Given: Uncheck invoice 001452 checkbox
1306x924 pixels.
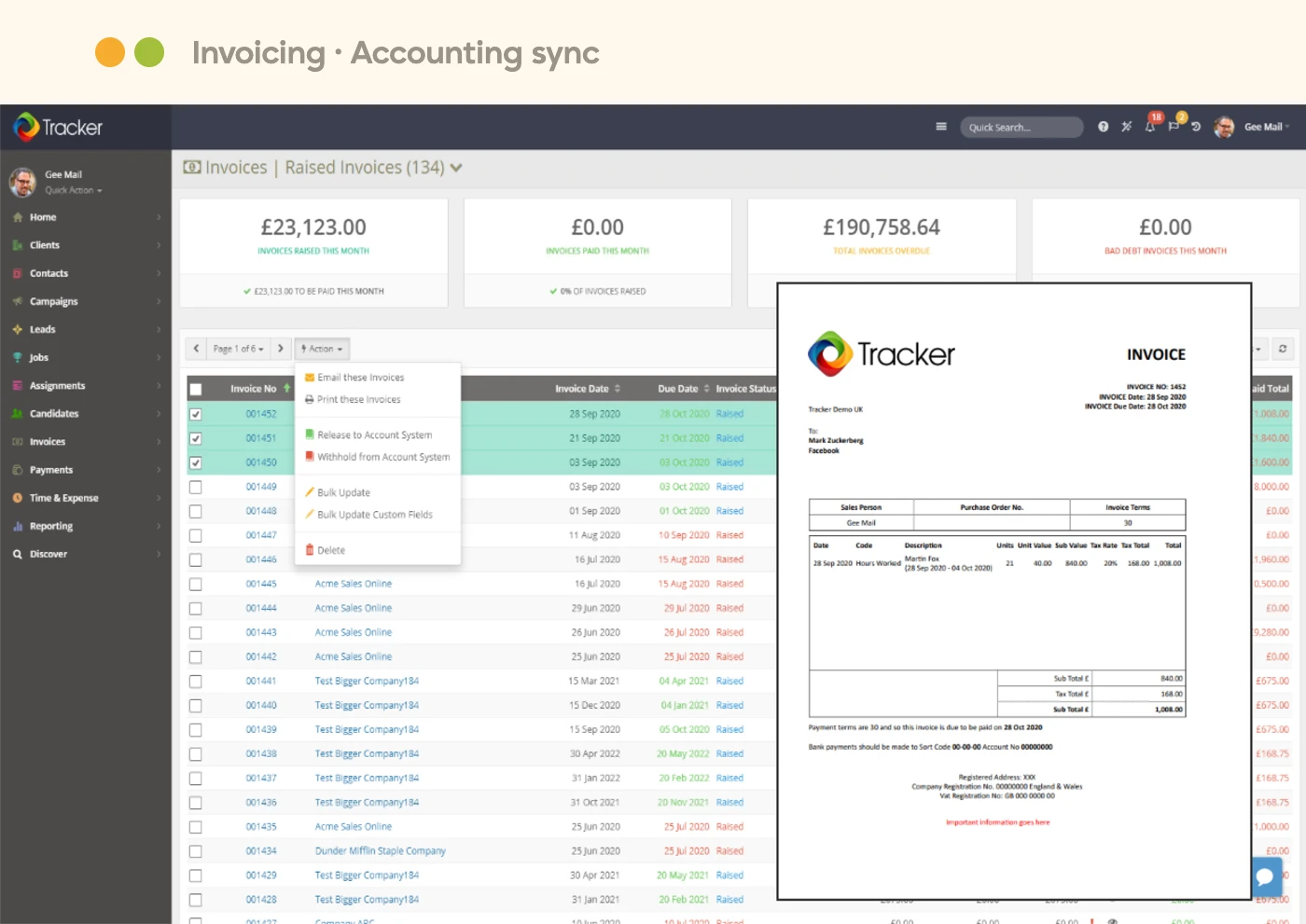Looking at the screenshot, I should (x=196, y=414).
